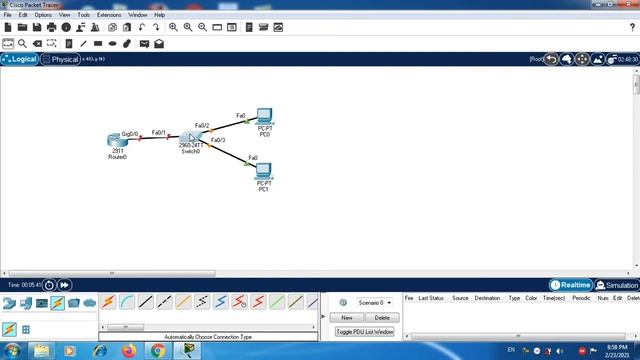Redo the last action
Viewport: 640px width, 360px height.
156,27
